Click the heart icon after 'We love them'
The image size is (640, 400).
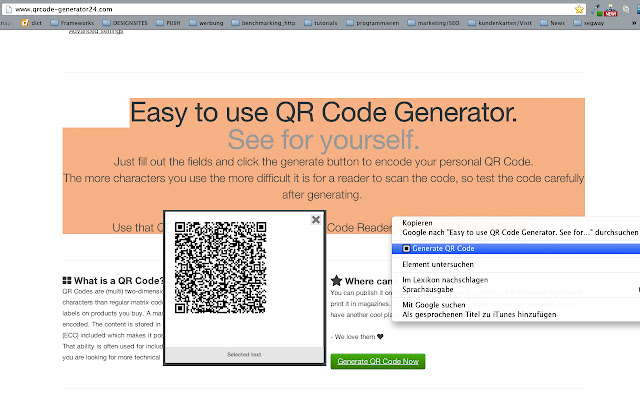(380, 336)
